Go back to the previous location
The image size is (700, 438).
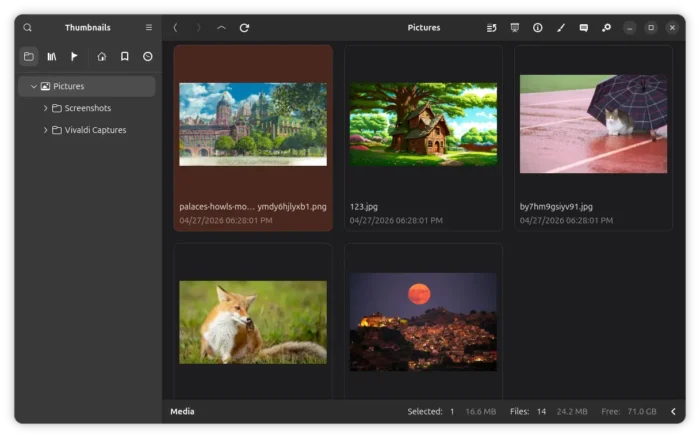coord(175,28)
